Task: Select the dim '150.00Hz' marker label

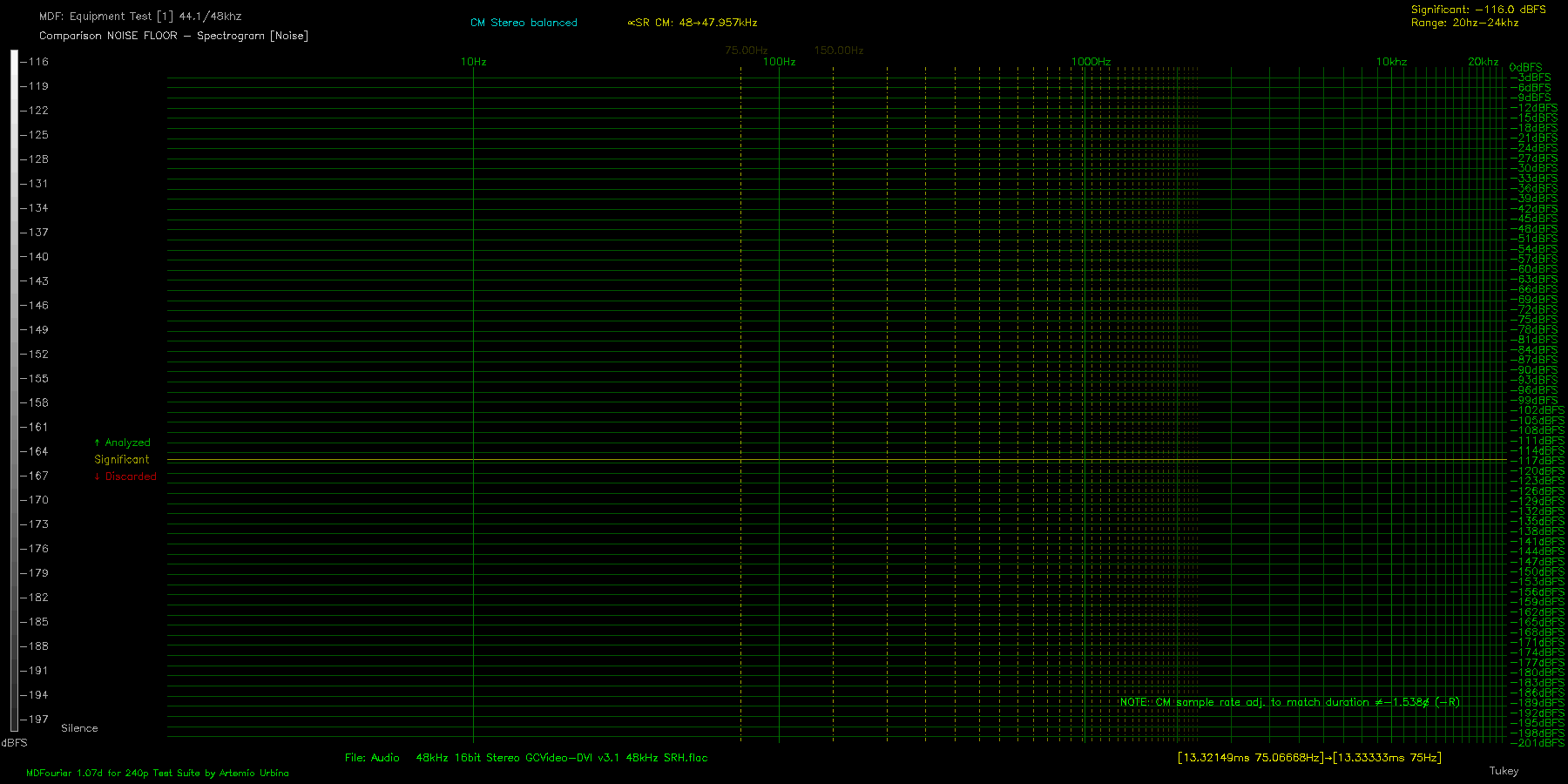Action: pos(839,51)
